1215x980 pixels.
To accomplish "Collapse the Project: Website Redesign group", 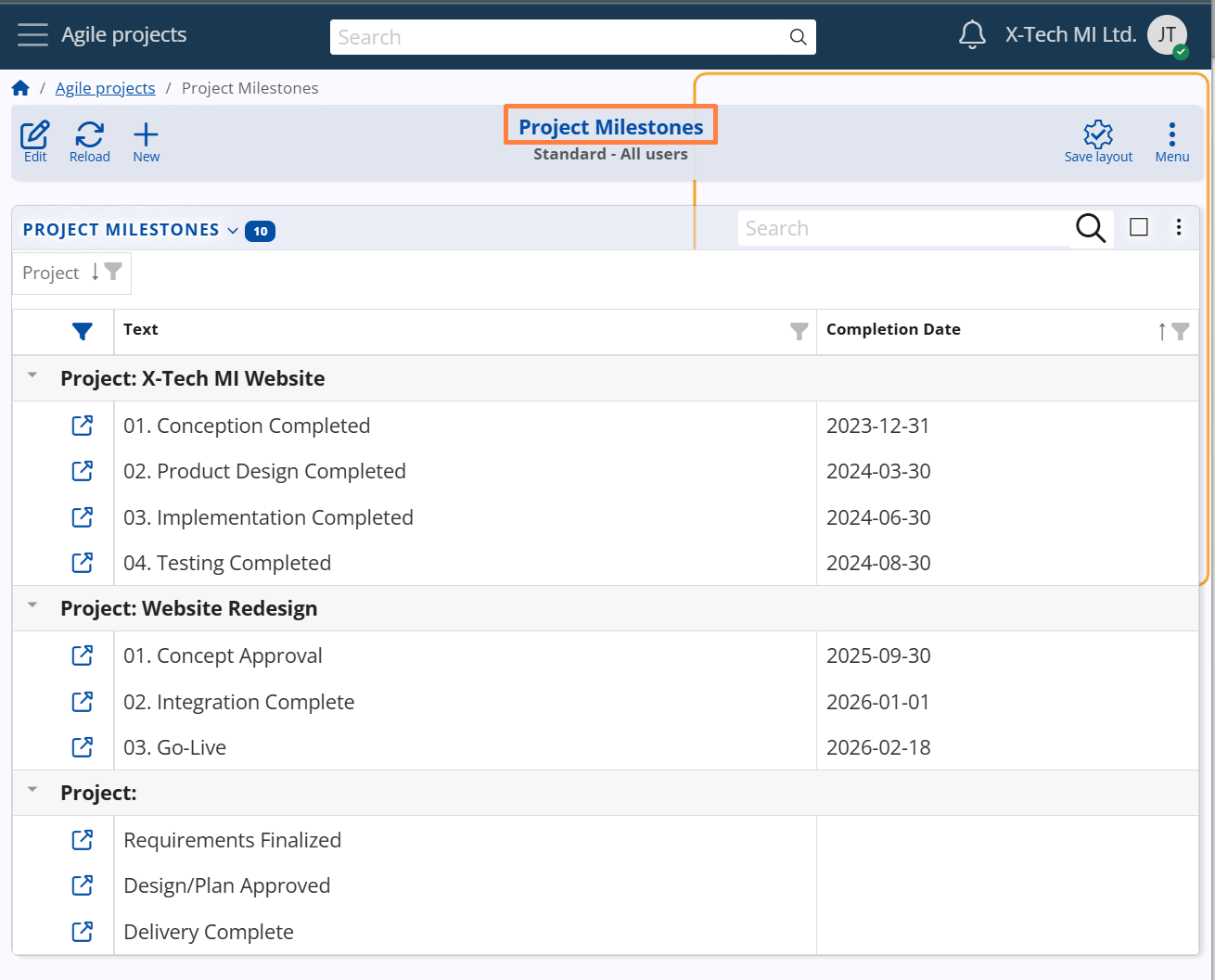I will click(32, 606).
